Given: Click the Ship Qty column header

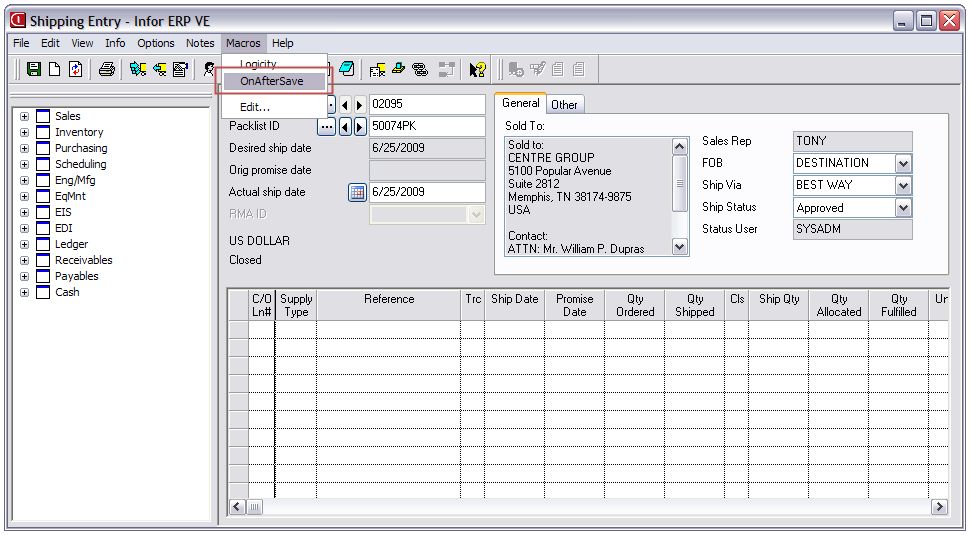Looking at the screenshot, I should [x=779, y=305].
